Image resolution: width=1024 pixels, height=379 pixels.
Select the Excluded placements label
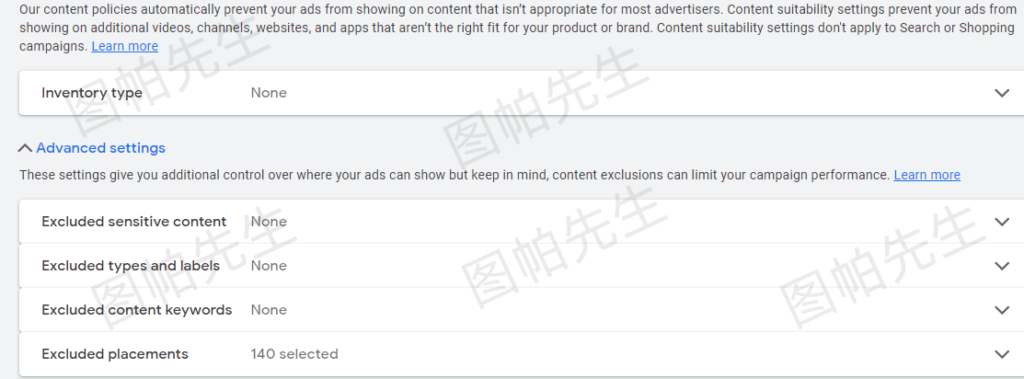(x=115, y=354)
